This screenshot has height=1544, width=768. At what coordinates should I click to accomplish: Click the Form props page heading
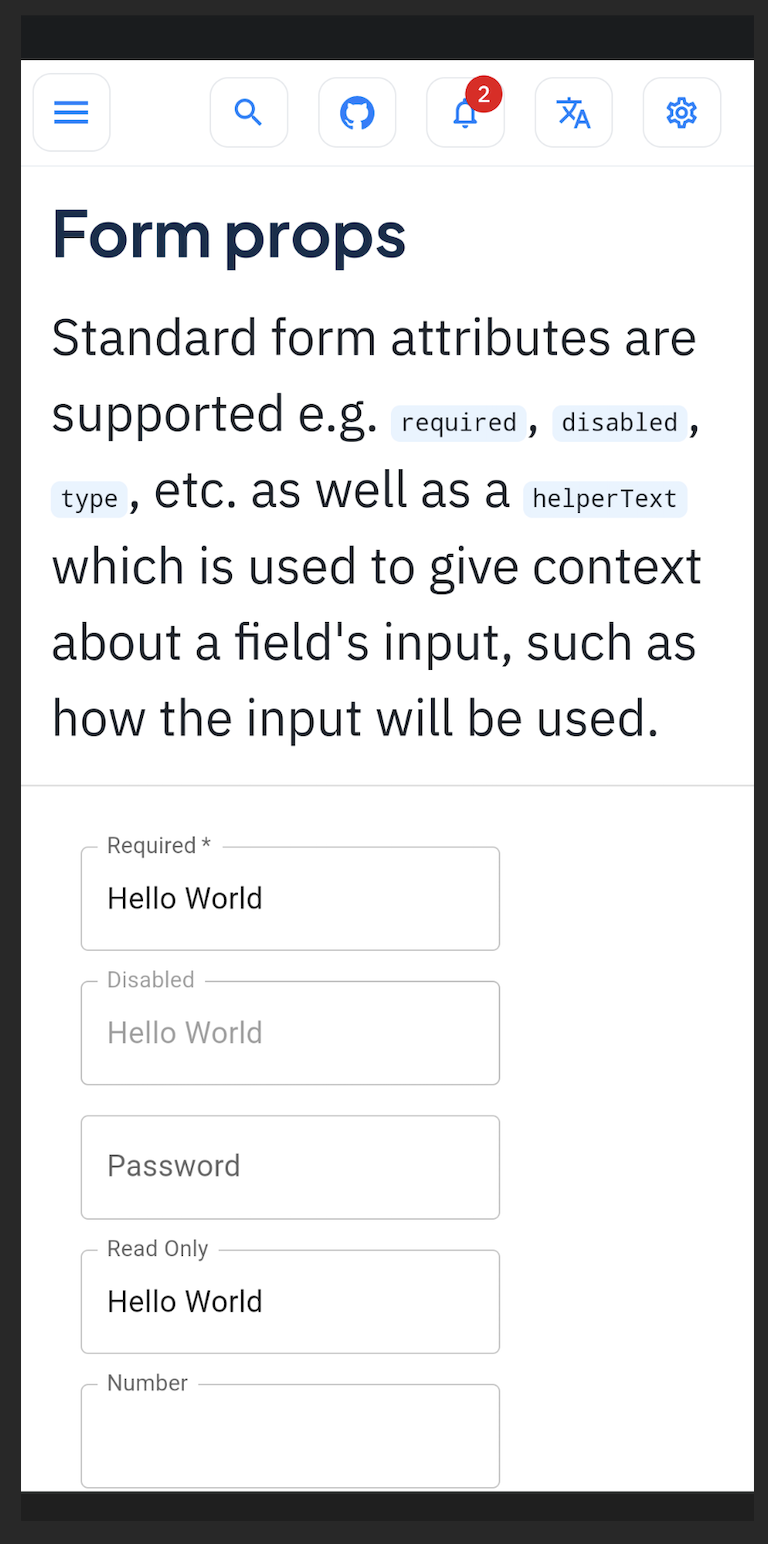(228, 236)
